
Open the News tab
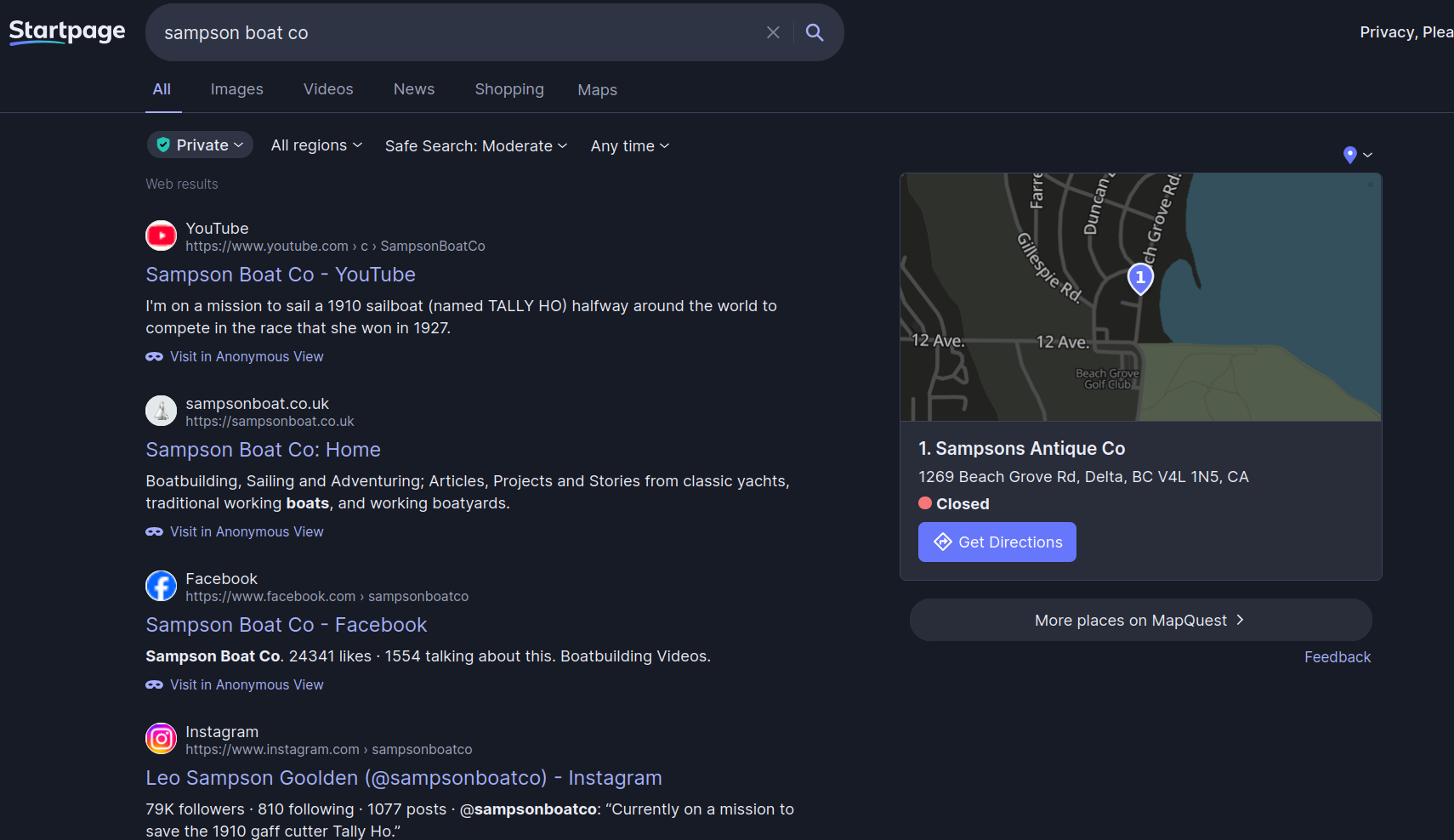pos(414,89)
